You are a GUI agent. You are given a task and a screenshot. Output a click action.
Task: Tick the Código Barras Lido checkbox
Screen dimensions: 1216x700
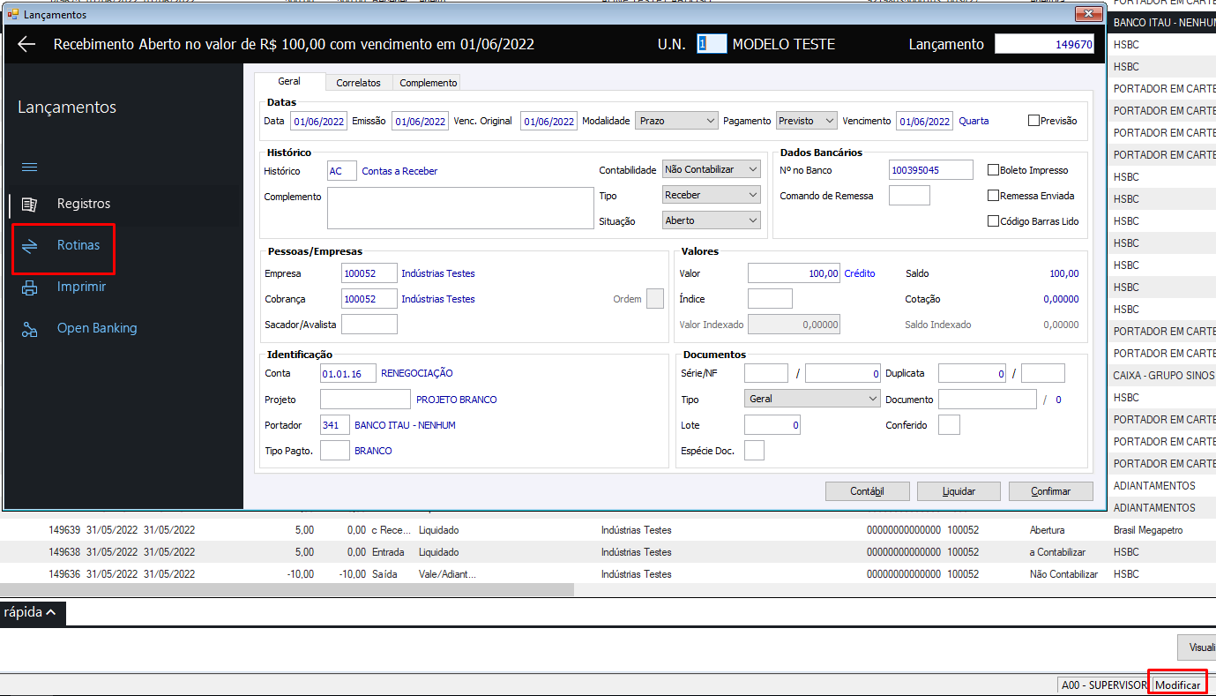(x=993, y=221)
